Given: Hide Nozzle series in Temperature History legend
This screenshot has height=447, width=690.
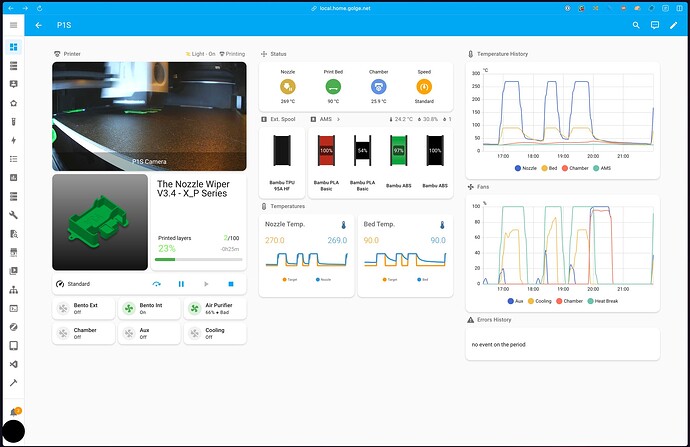Looking at the screenshot, I should point(526,168).
